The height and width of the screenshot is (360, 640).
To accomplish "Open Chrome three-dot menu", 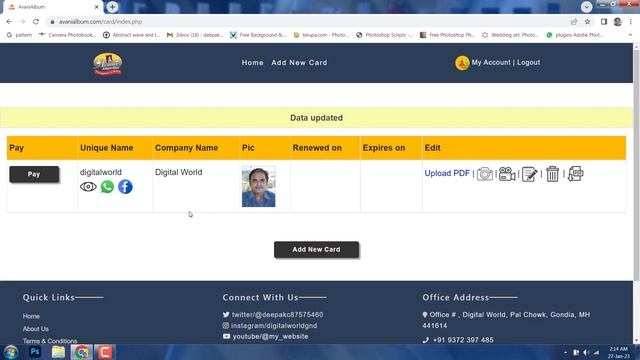I will tap(631, 22).
